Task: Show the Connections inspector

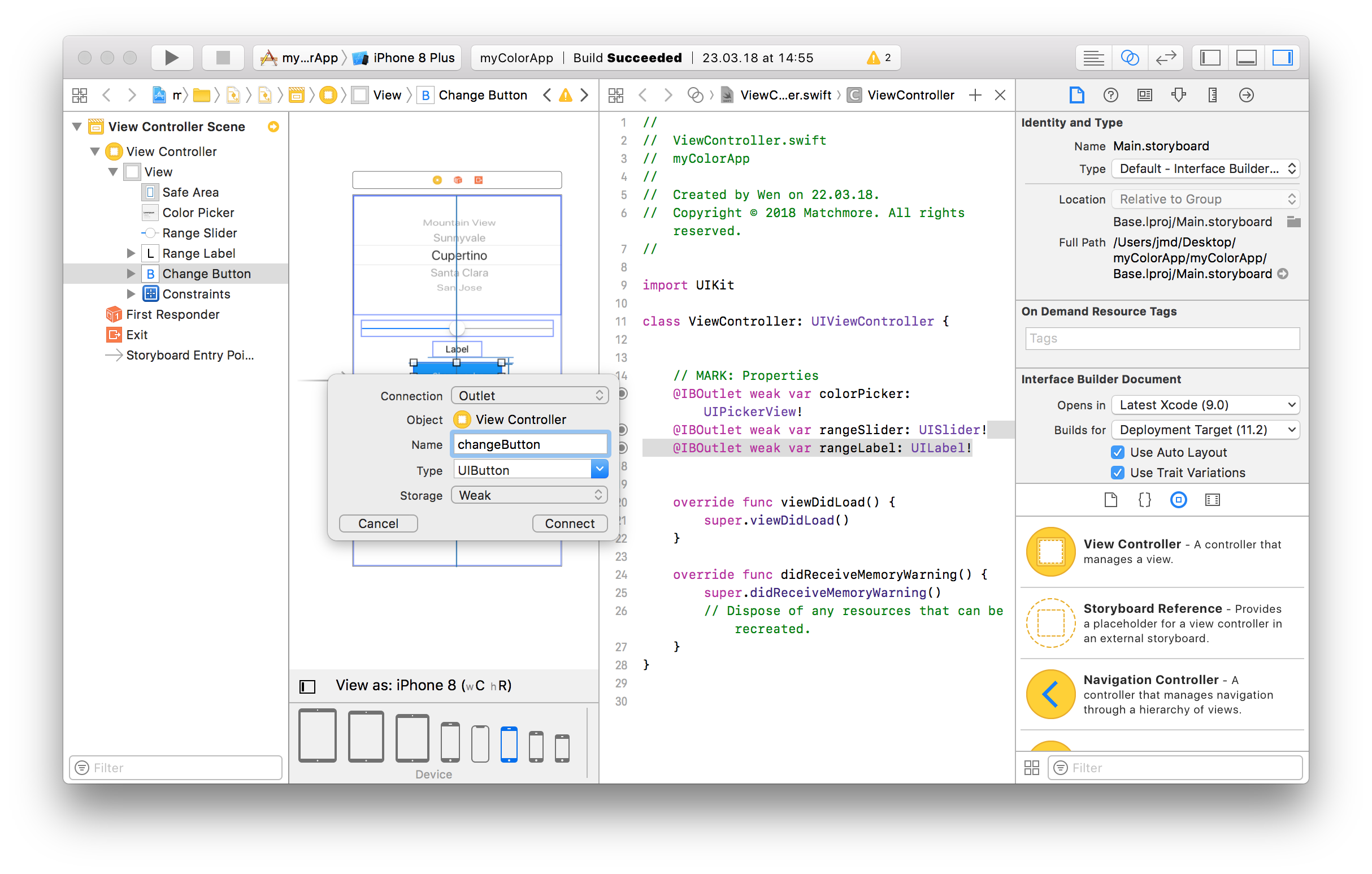Action: click(1246, 95)
